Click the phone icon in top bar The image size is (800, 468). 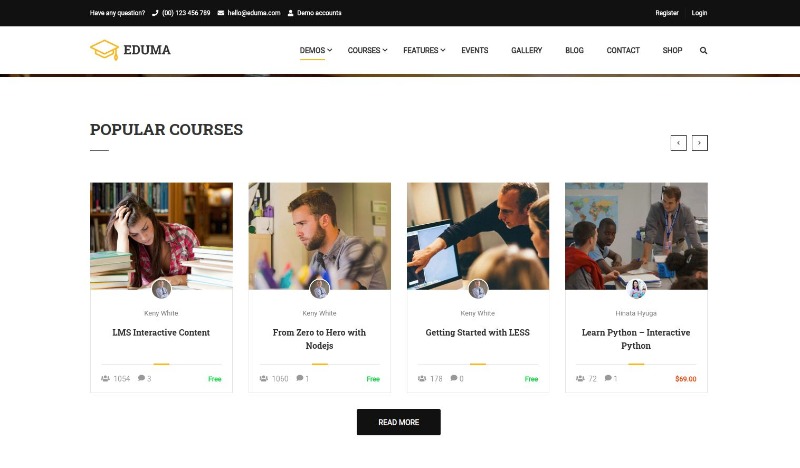[x=155, y=13]
